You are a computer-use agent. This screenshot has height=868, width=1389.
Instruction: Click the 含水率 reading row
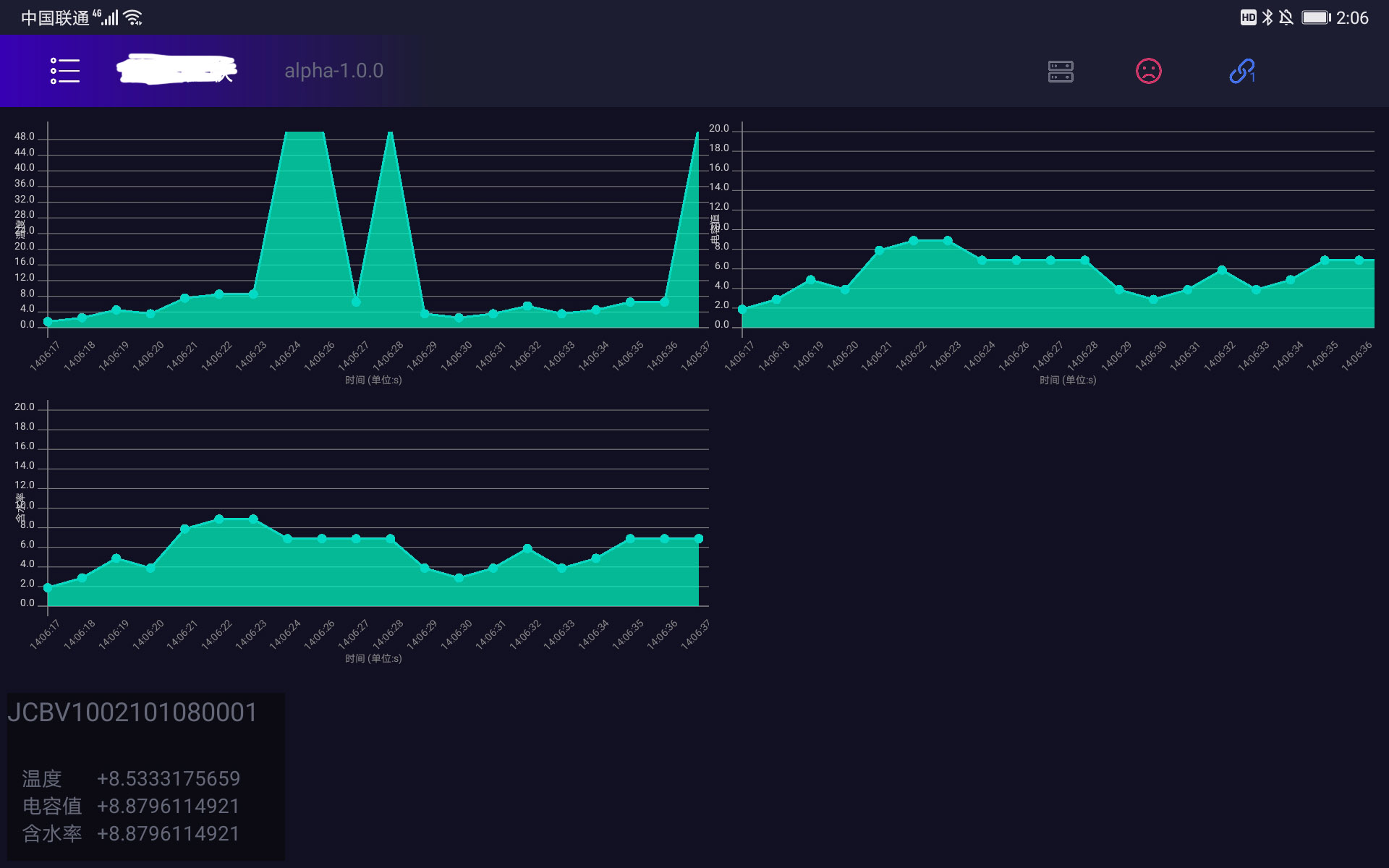tap(131, 833)
